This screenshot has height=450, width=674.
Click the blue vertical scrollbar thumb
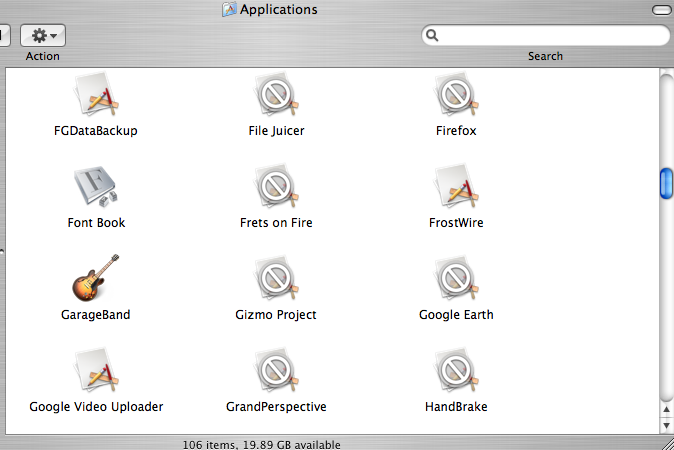point(666,184)
